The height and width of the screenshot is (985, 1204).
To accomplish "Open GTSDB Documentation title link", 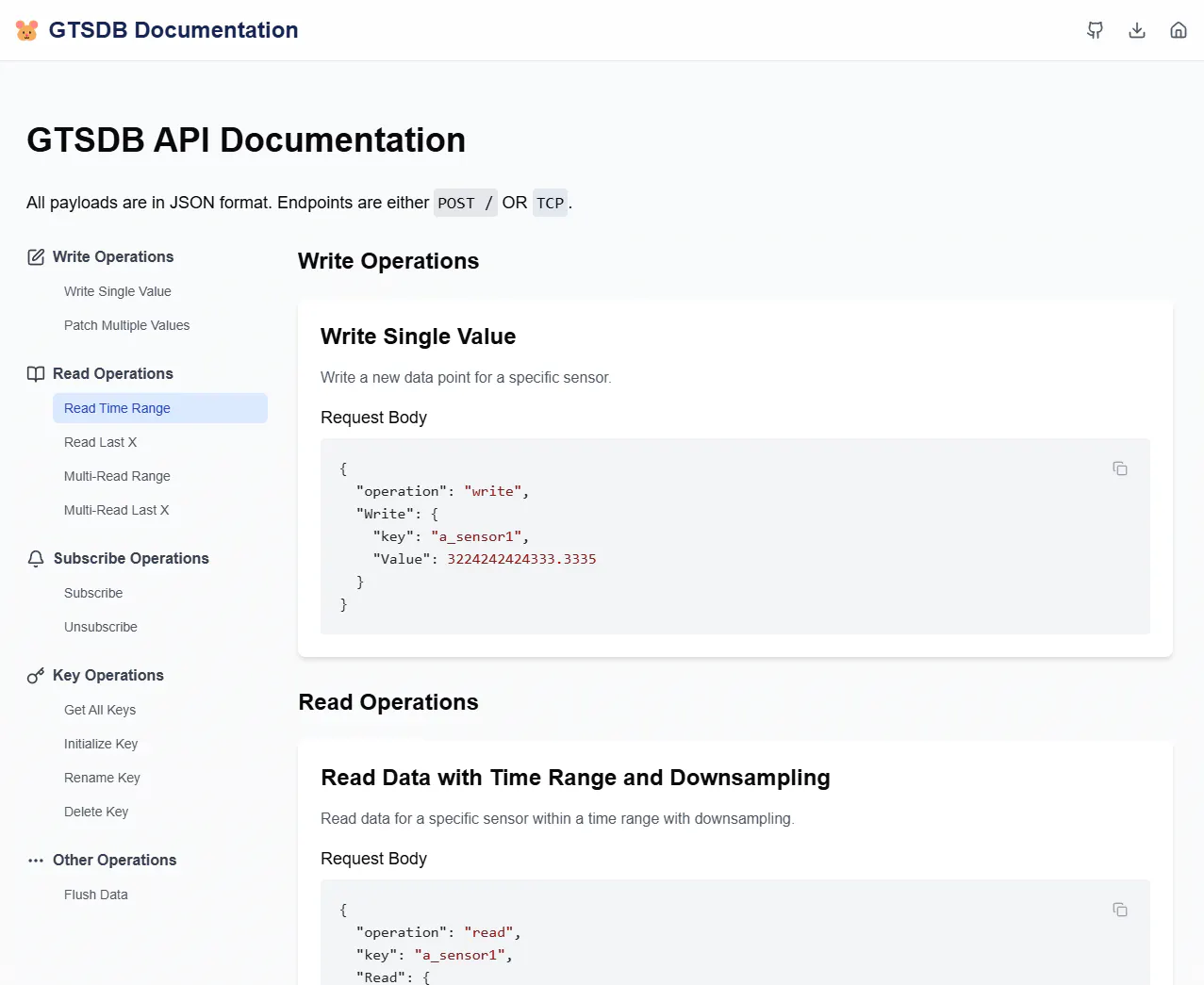I will click(173, 30).
